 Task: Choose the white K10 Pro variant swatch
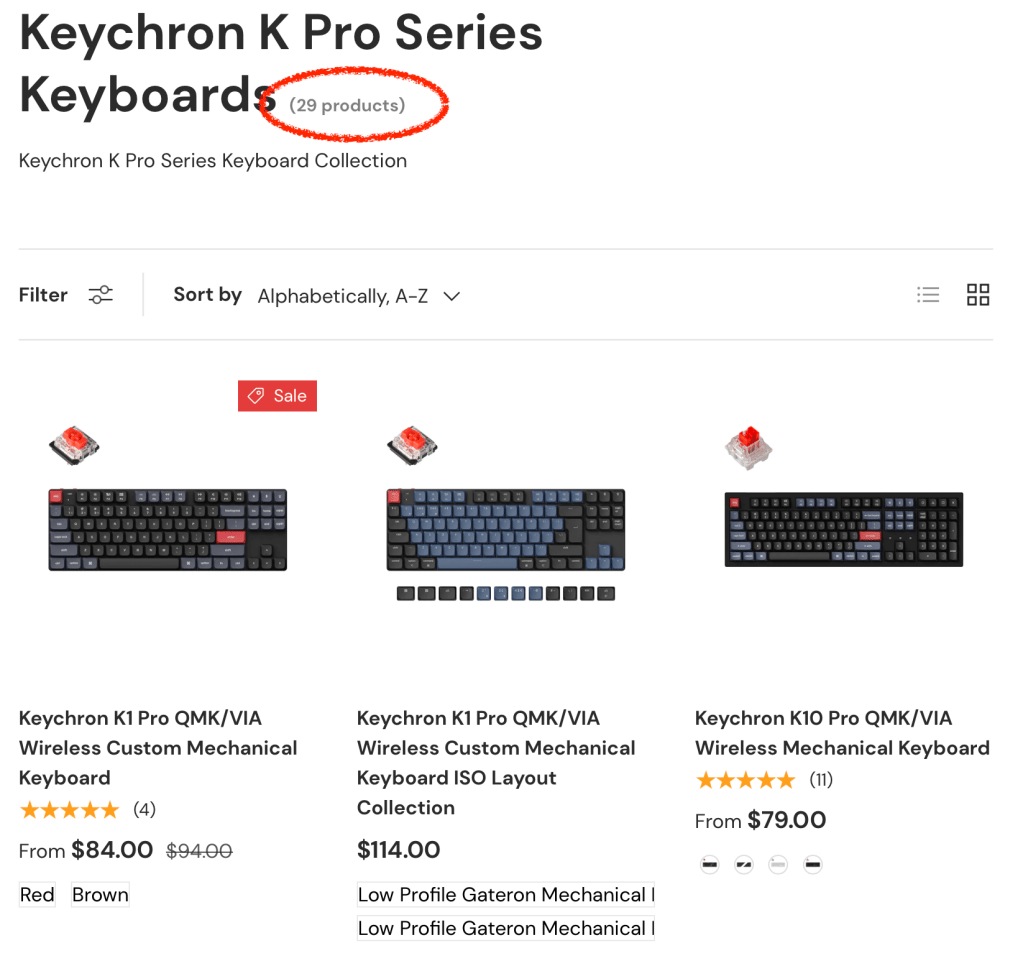tap(778, 865)
